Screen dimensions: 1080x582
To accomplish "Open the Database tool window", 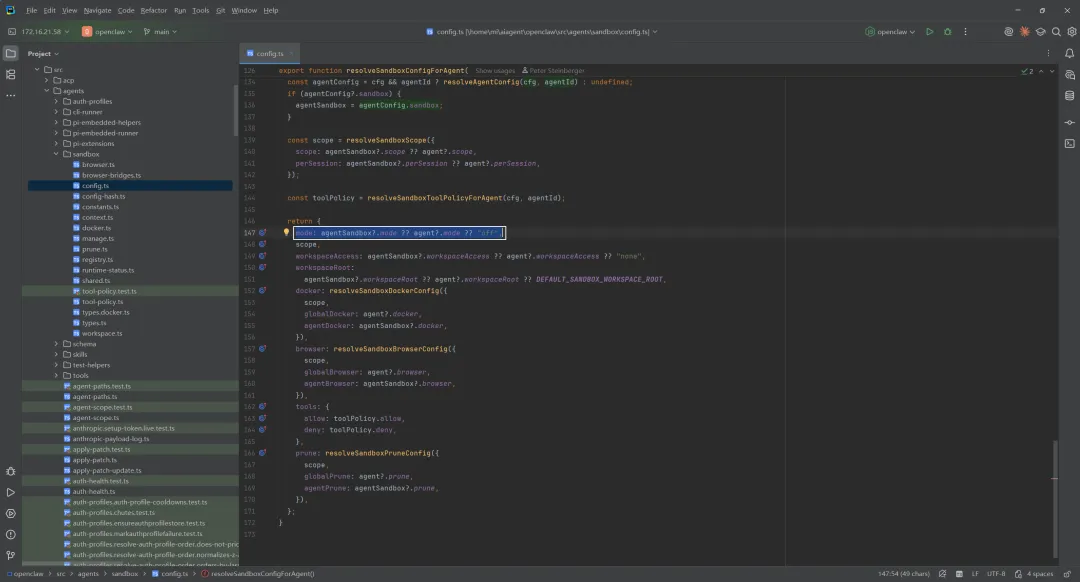I will [x=1069, y=96].
